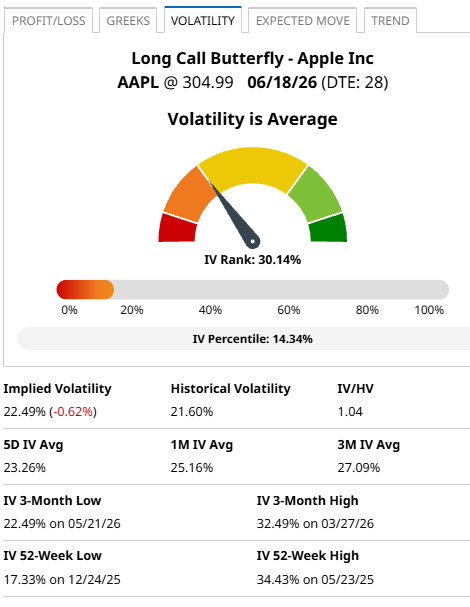Click the orange gauge segment
The height and width of the screenshot is (607, 470).
[x=189, y=194]
